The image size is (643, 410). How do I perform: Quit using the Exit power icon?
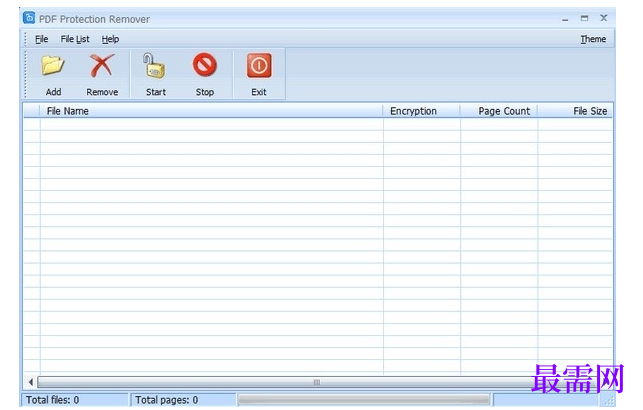259,66
